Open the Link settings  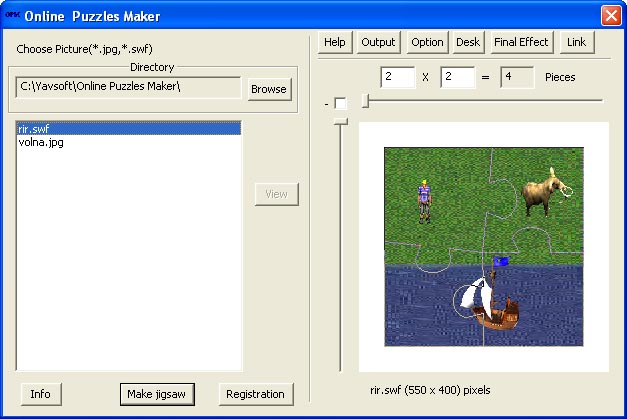click(x=576, y=42)
